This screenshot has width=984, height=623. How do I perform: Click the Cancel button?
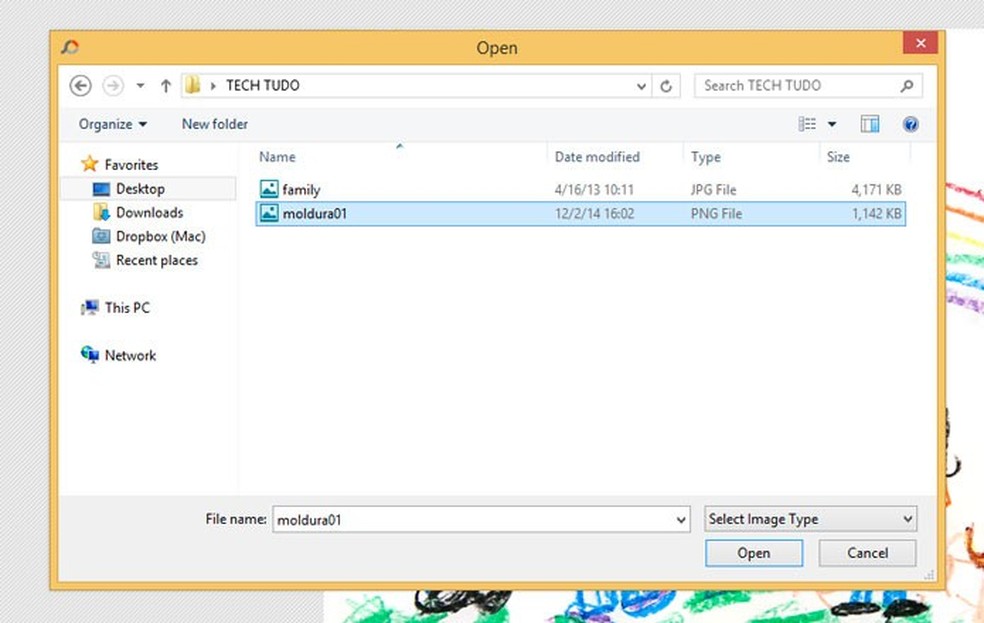coord(867,553)
